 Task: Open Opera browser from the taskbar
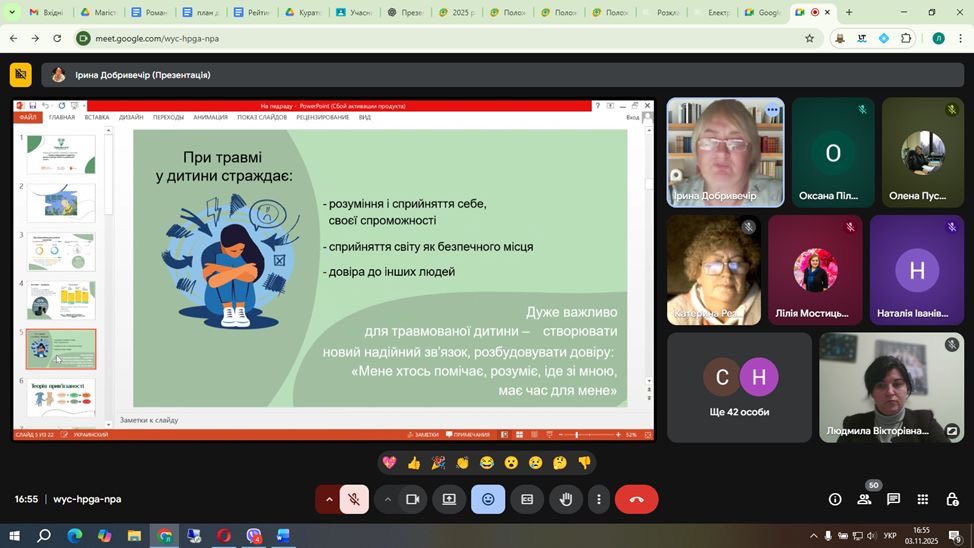click(x=224, y=536)
